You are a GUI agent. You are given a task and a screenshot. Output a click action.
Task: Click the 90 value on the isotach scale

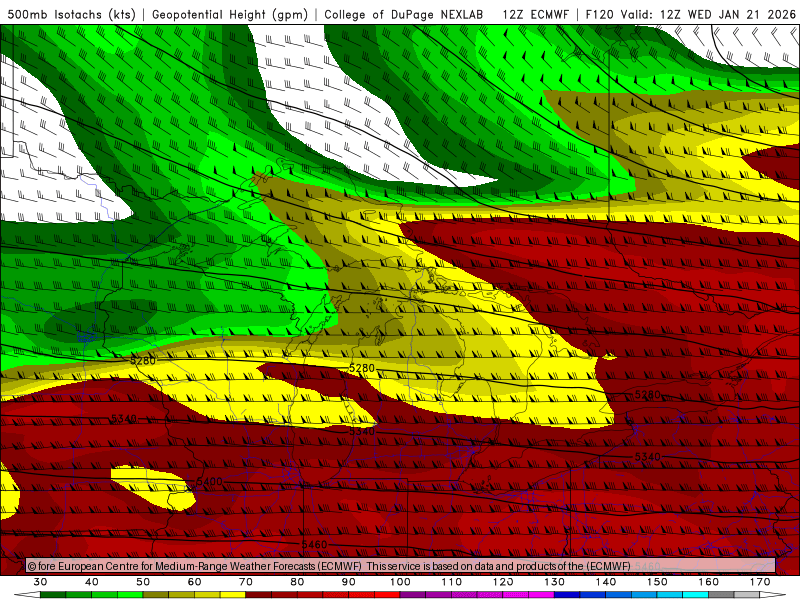[349, 582]
